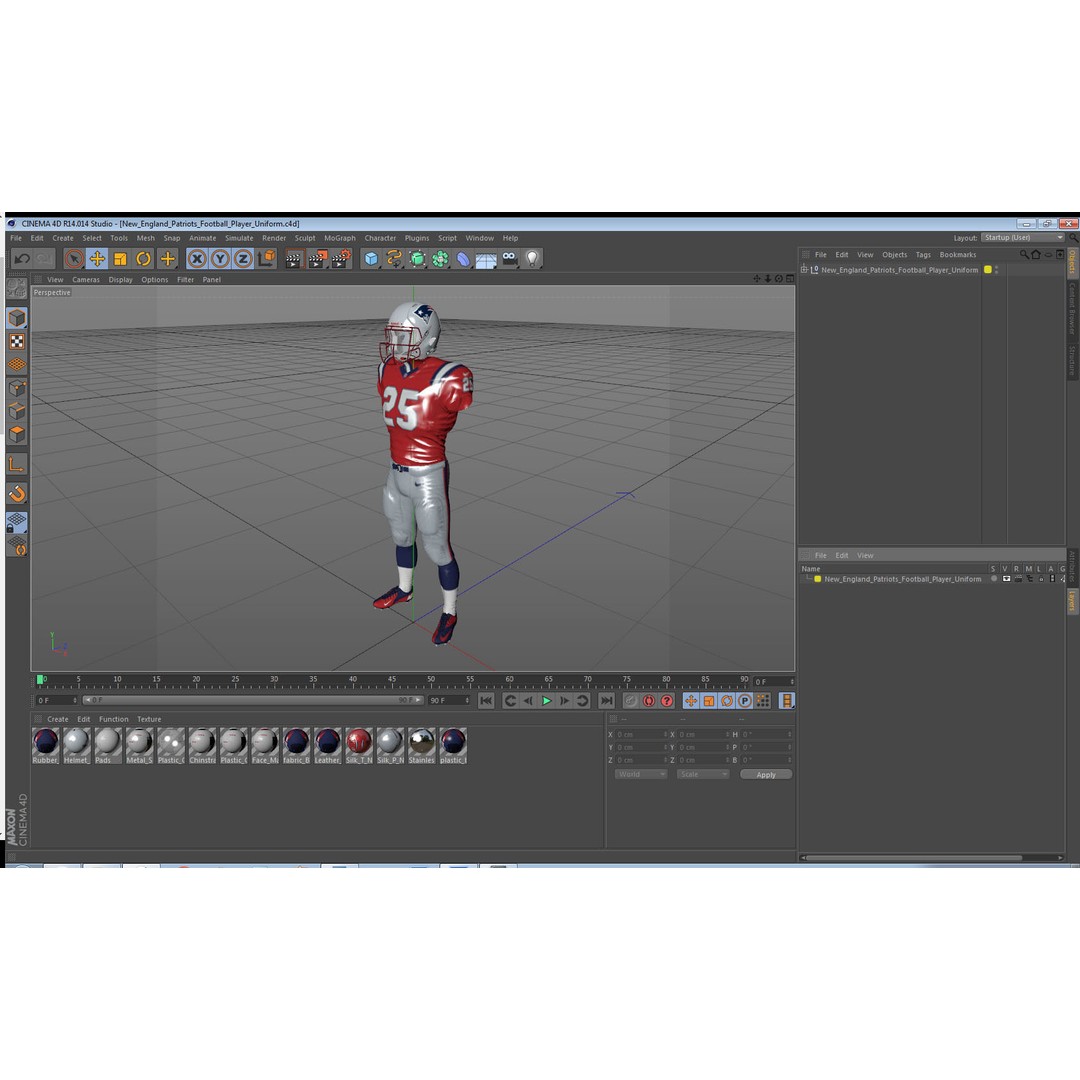Enable Points mode in left sidebar
The image size is (1080, 1080).
pos(17,388)
